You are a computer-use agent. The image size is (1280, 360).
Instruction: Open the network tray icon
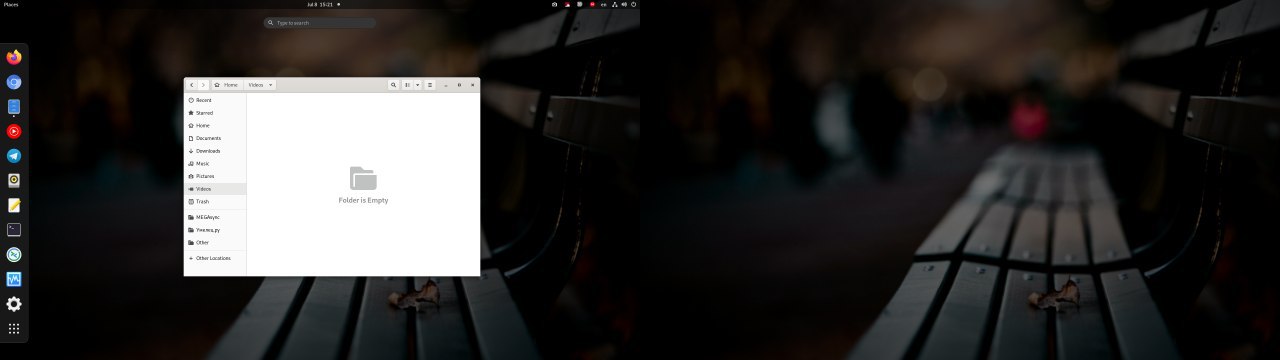tap(615, 4)
